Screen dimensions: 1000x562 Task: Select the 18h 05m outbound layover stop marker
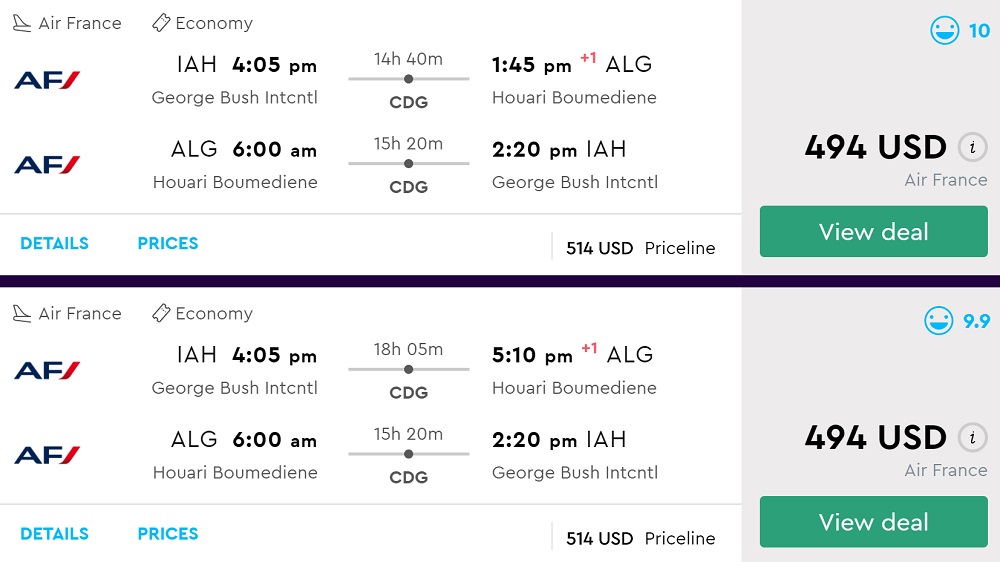point(408,369)
